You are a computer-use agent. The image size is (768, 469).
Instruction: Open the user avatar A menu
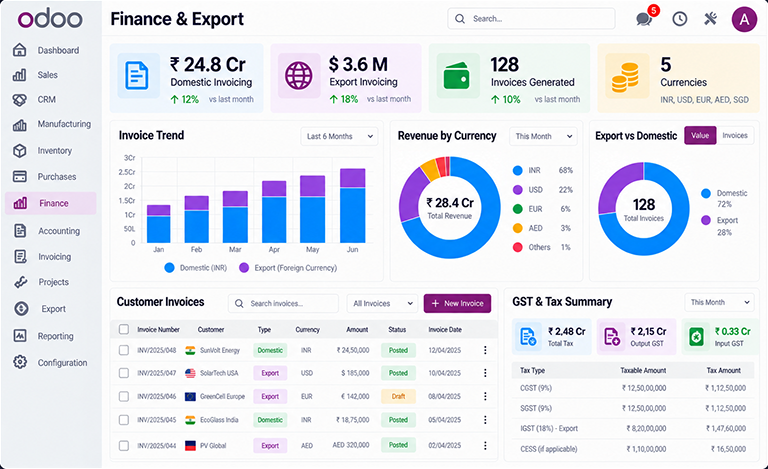[744, 19]
